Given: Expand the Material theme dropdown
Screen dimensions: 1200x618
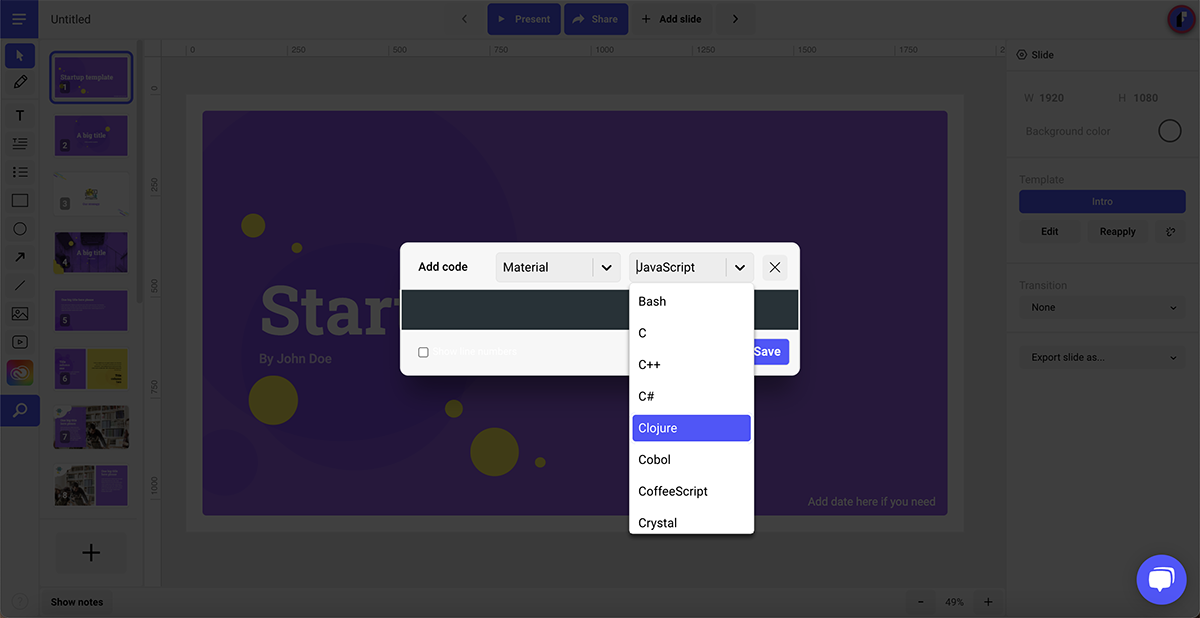Looking at the screenshot, I should 606,268.
